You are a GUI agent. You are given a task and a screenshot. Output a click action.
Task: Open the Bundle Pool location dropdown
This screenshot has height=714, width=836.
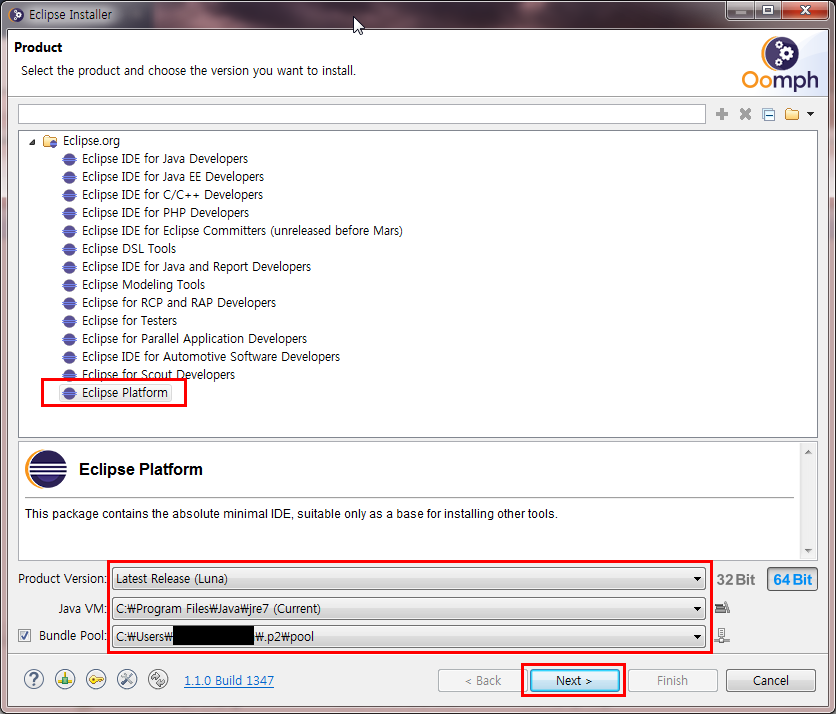coord(409,636)
